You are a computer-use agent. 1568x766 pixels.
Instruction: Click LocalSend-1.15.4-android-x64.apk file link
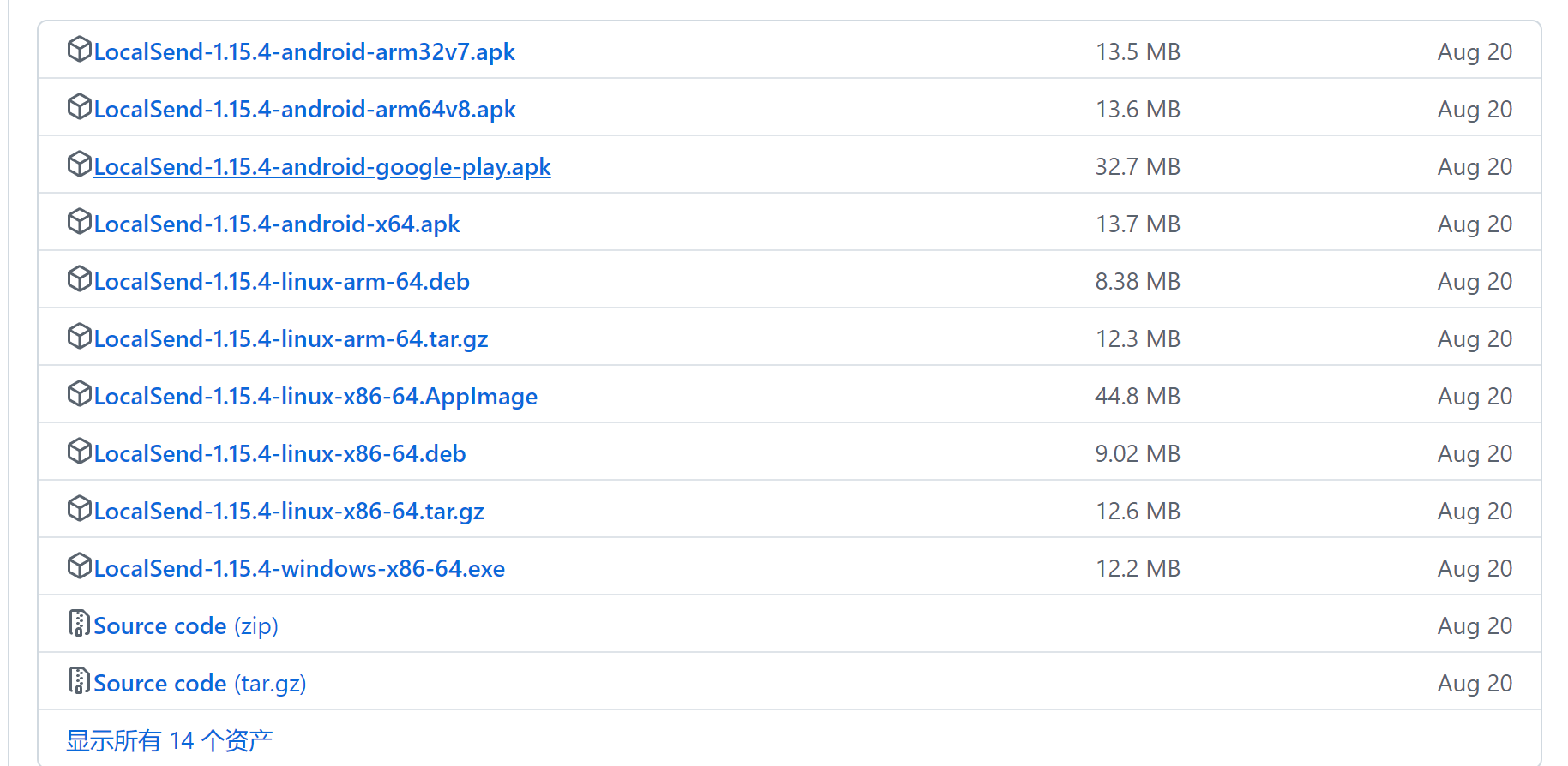click(x=276, y=224)
